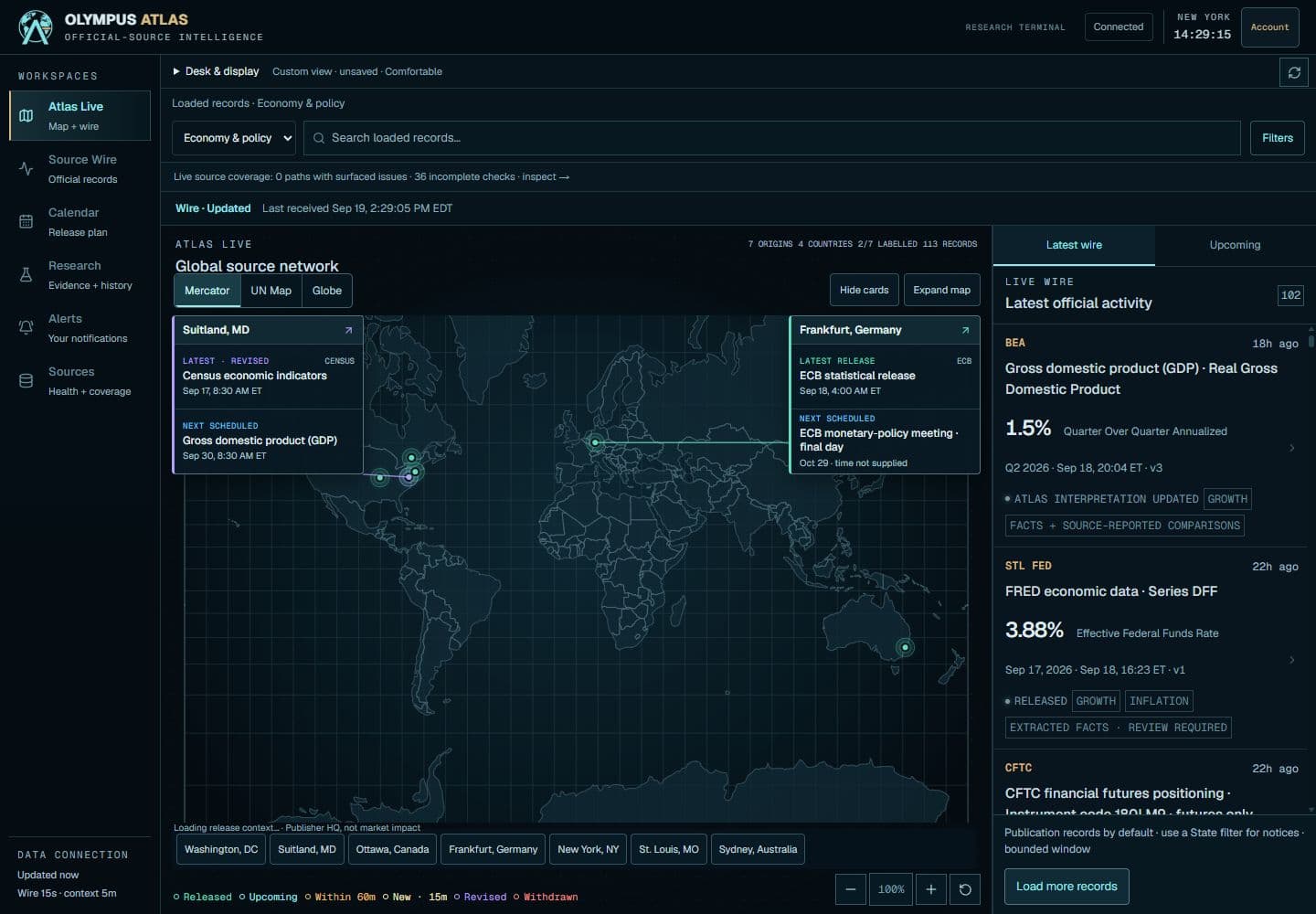Click the ECB statistical release entry

pos(885,376)
